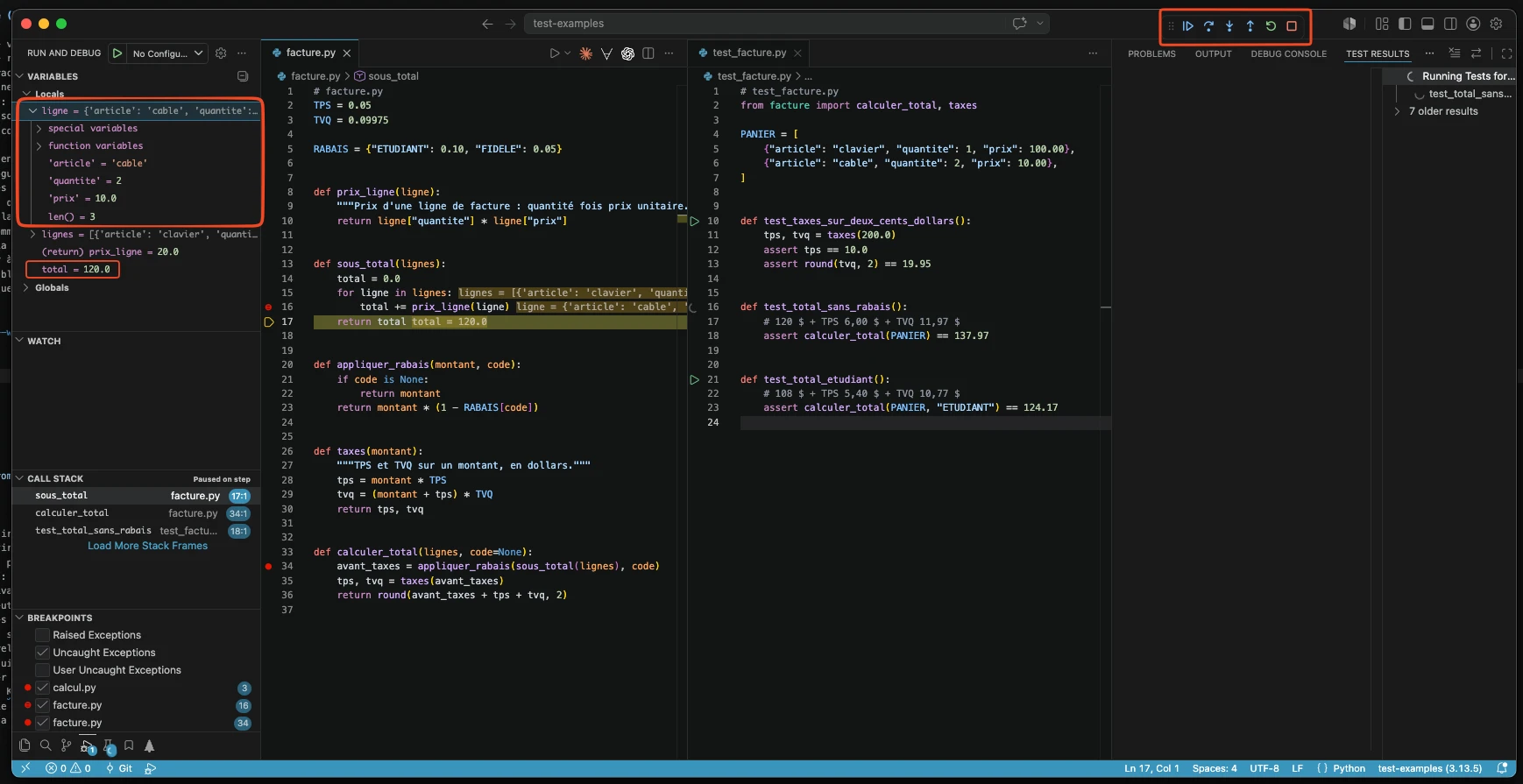The width and height of the screenshot is (1523, 784).
Task: Expand 7 older results
Action: click(1398, 111)
